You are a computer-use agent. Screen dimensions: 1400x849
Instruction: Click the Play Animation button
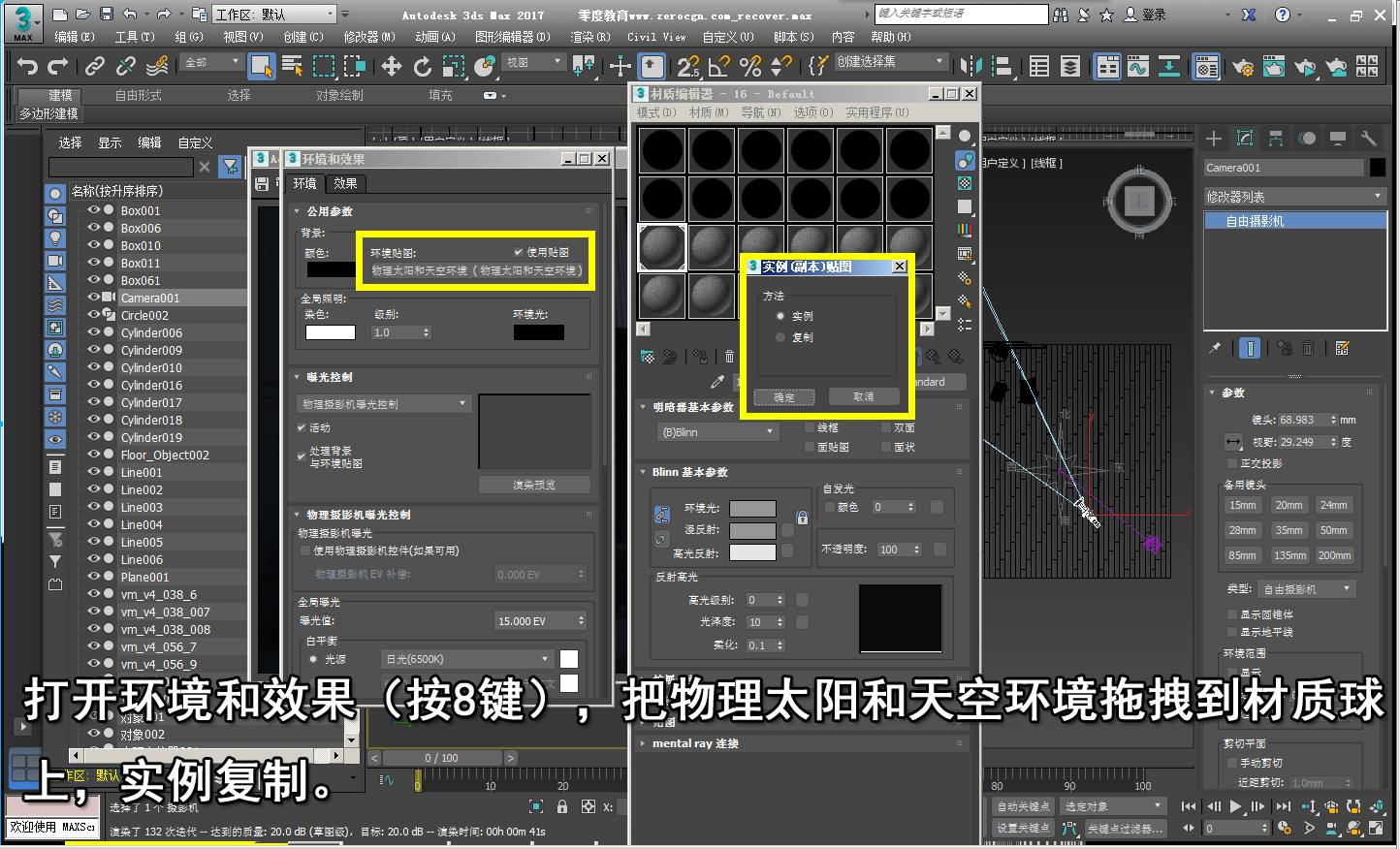tap(1236, 805)
